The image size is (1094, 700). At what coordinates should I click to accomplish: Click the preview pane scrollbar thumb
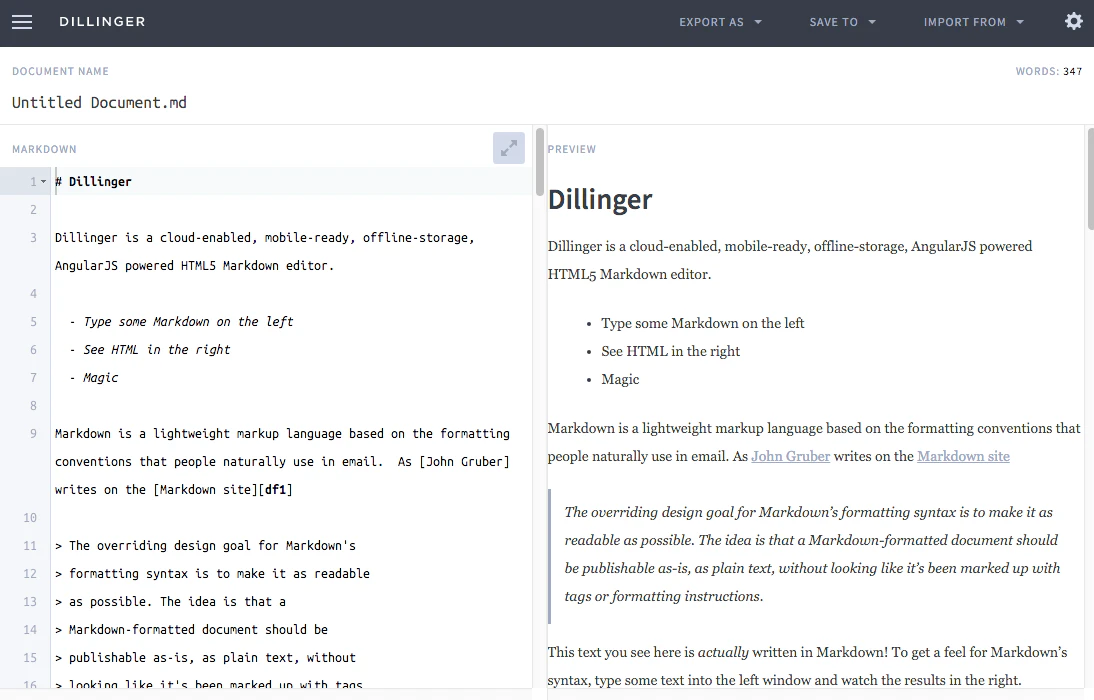1091,179
